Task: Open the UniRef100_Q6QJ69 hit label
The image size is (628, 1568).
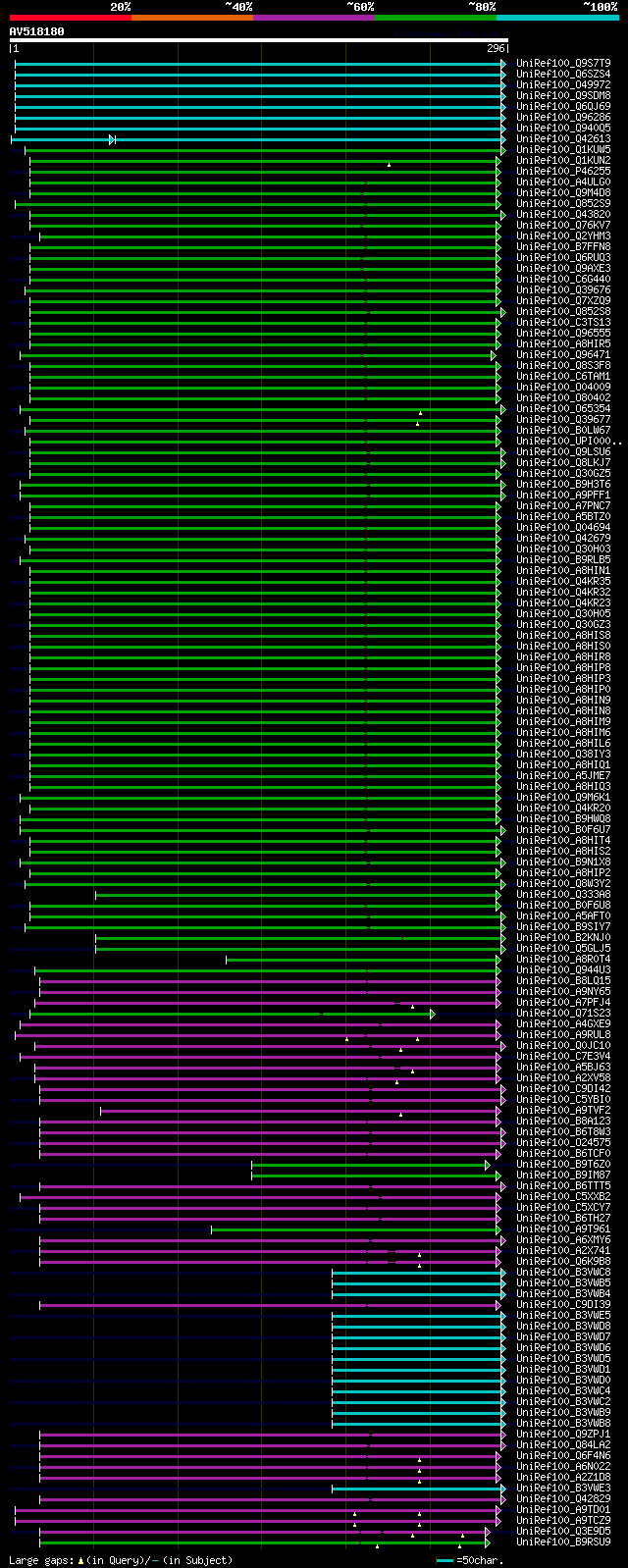Action: pos(563,107)
